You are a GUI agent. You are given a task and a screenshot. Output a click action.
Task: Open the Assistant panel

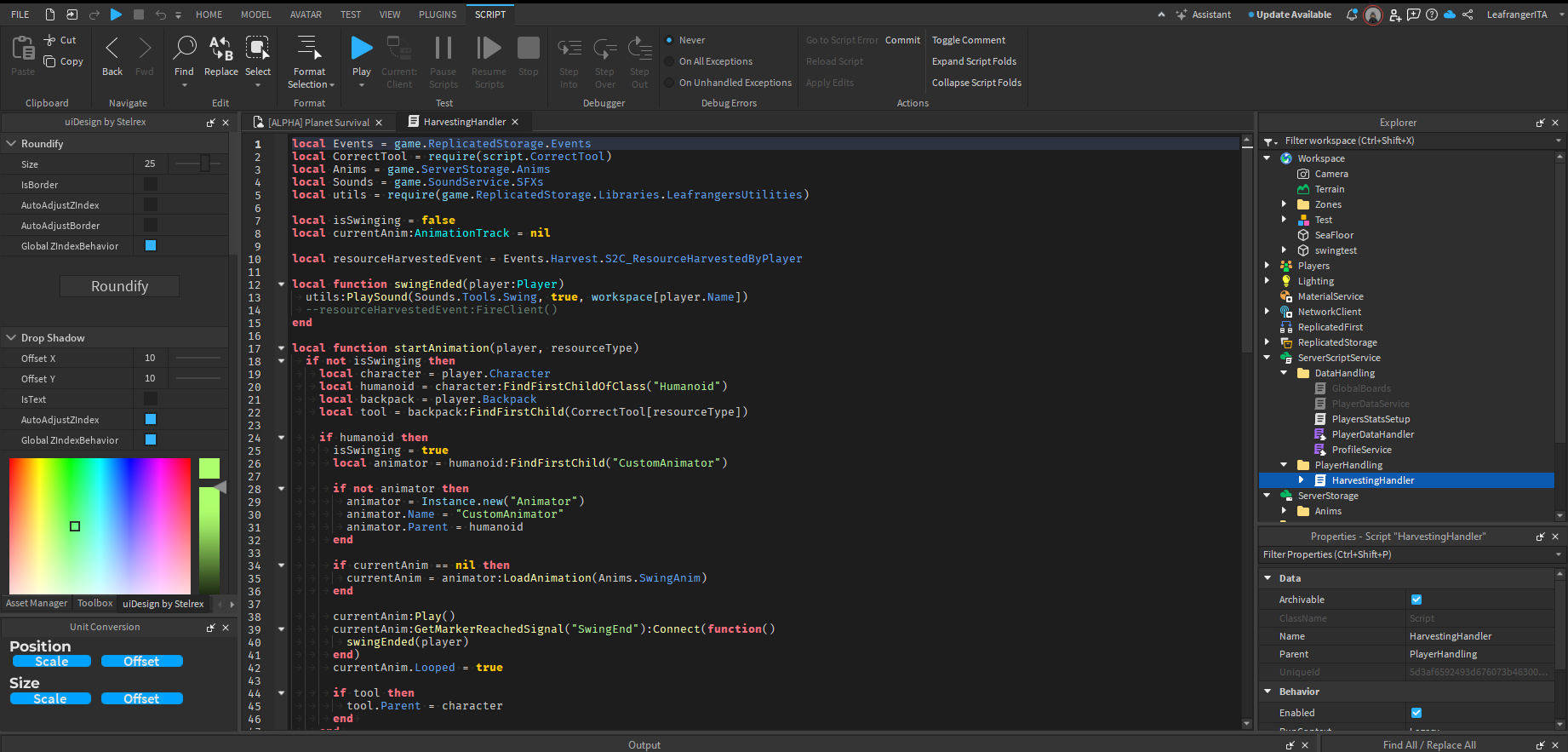(x=1204, y=14)
